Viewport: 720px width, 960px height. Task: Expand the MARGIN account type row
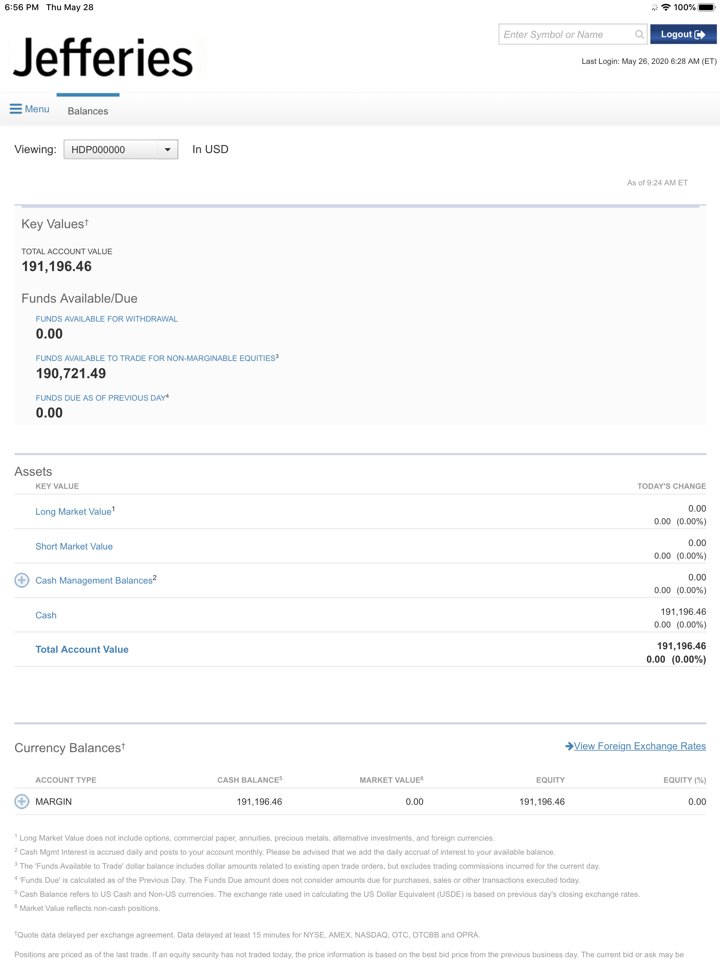pos(22,801)
